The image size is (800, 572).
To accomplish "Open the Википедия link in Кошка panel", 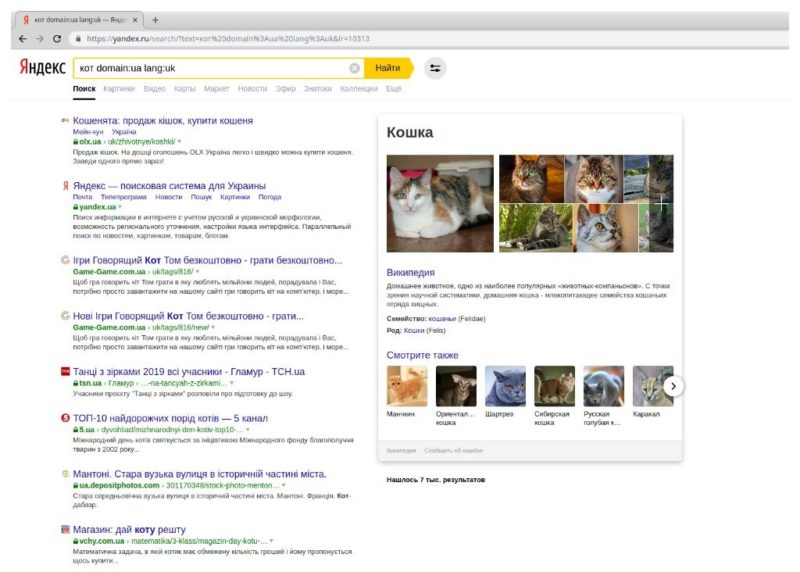I will [x=410, y=272].
